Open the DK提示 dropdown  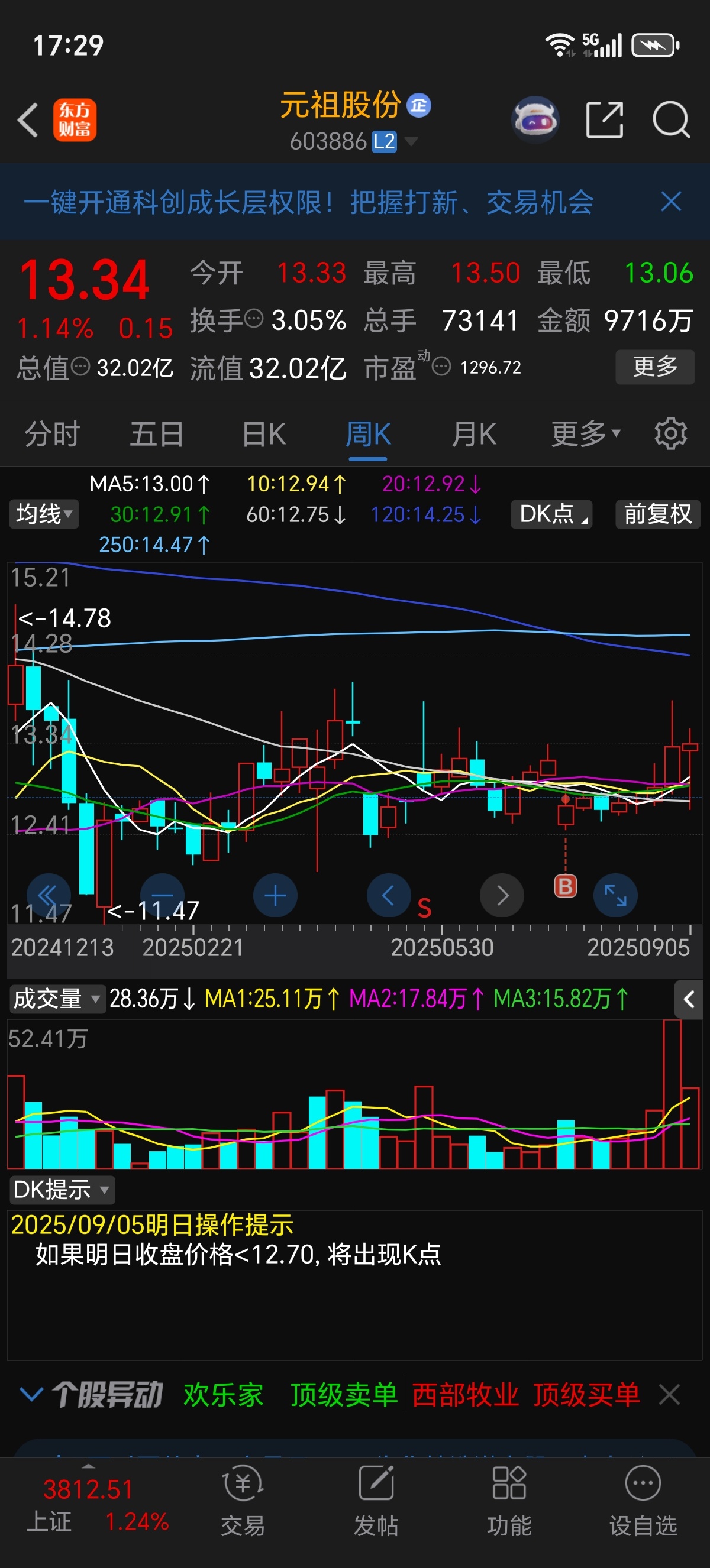pos(62,1189)
